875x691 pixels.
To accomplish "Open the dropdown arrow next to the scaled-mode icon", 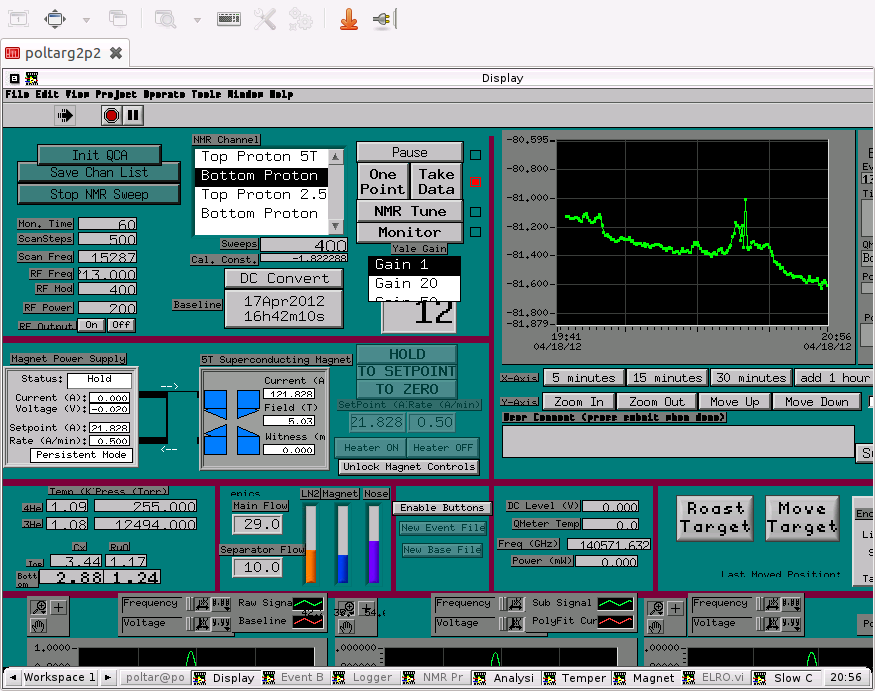I will [197, 20].
